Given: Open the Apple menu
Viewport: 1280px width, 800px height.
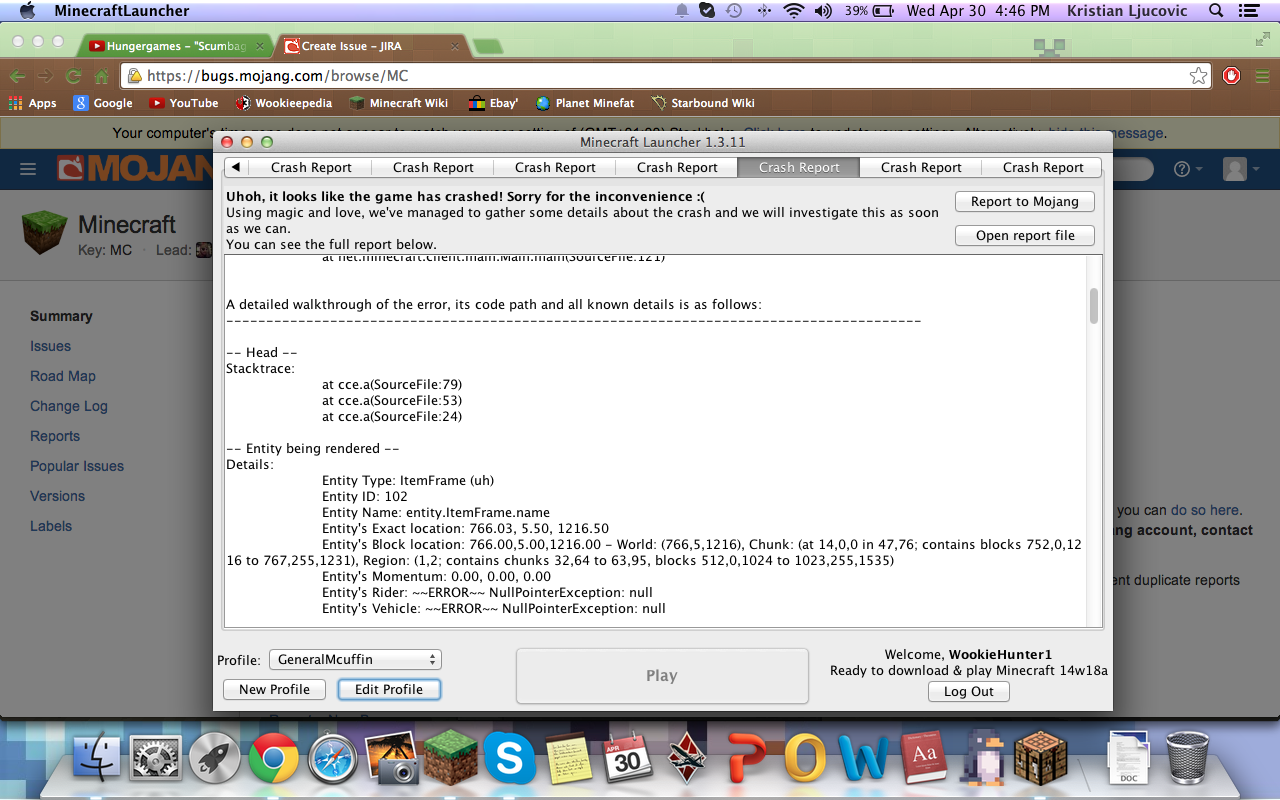Looking at the screenshot, I should click(27, 11).
